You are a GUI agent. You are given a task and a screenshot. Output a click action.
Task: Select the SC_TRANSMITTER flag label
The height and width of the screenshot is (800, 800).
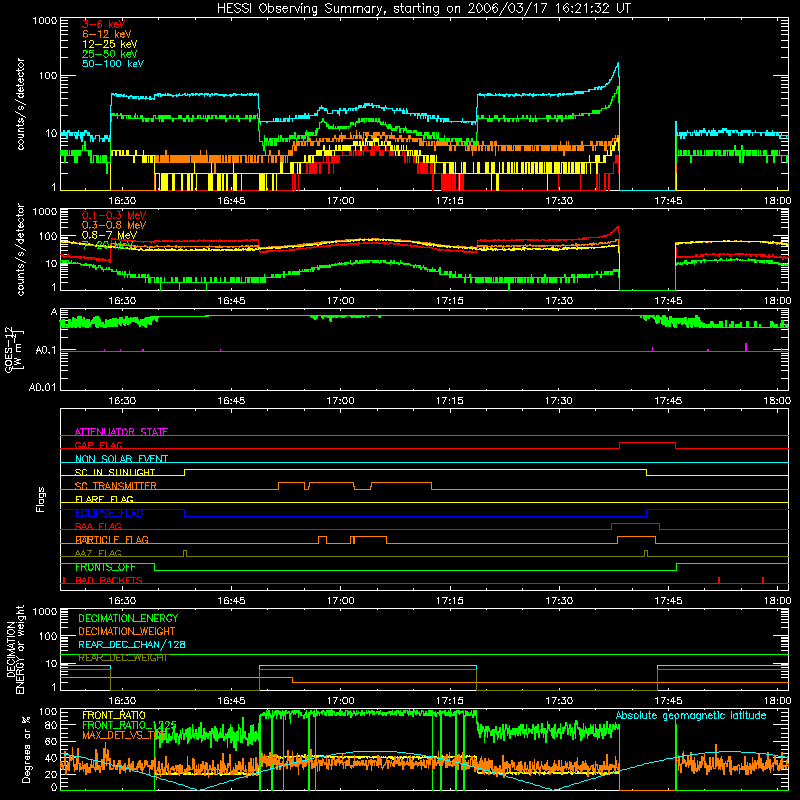pos(115,486)
